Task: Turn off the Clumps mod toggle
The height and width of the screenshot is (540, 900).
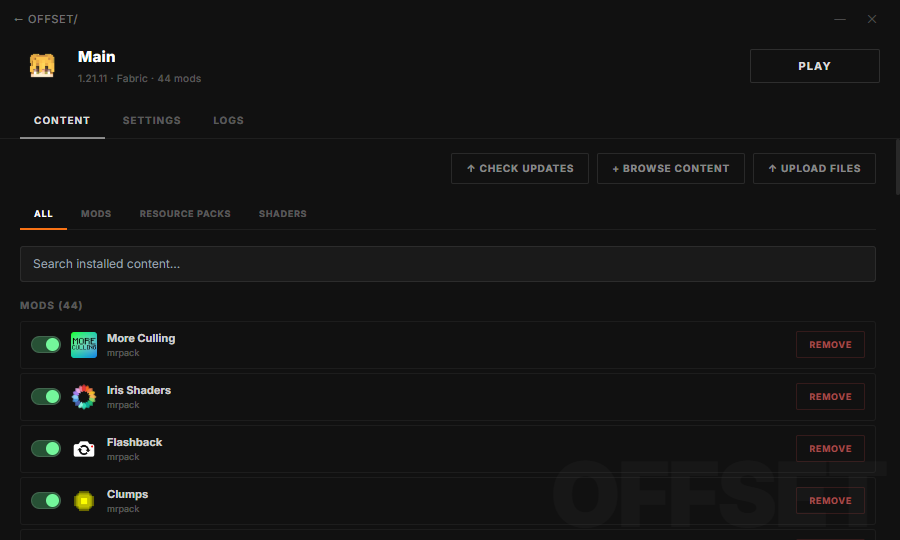Action: (x=46, y=500)
